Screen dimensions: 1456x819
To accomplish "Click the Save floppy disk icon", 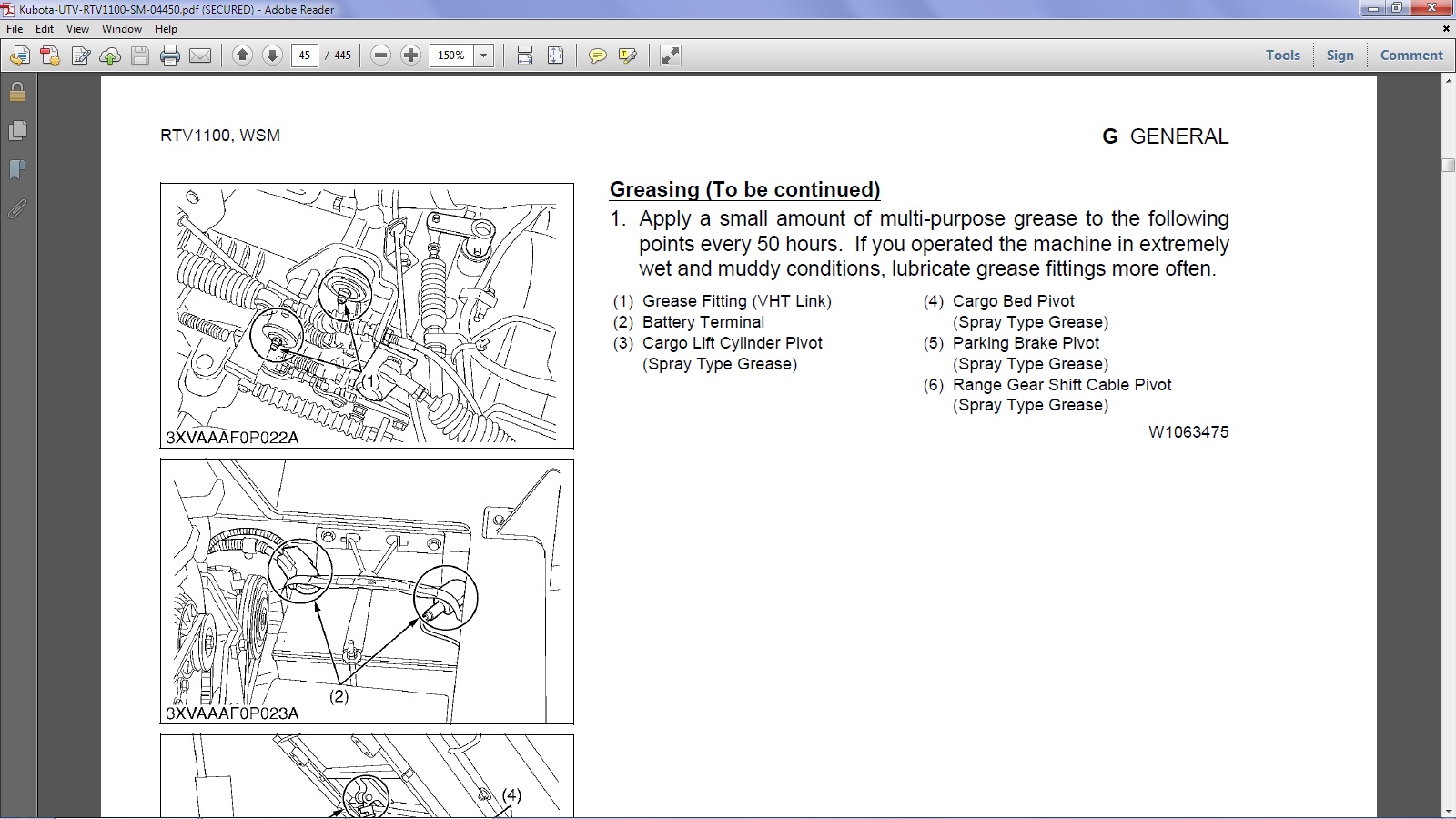I will [x=140, y=56].
